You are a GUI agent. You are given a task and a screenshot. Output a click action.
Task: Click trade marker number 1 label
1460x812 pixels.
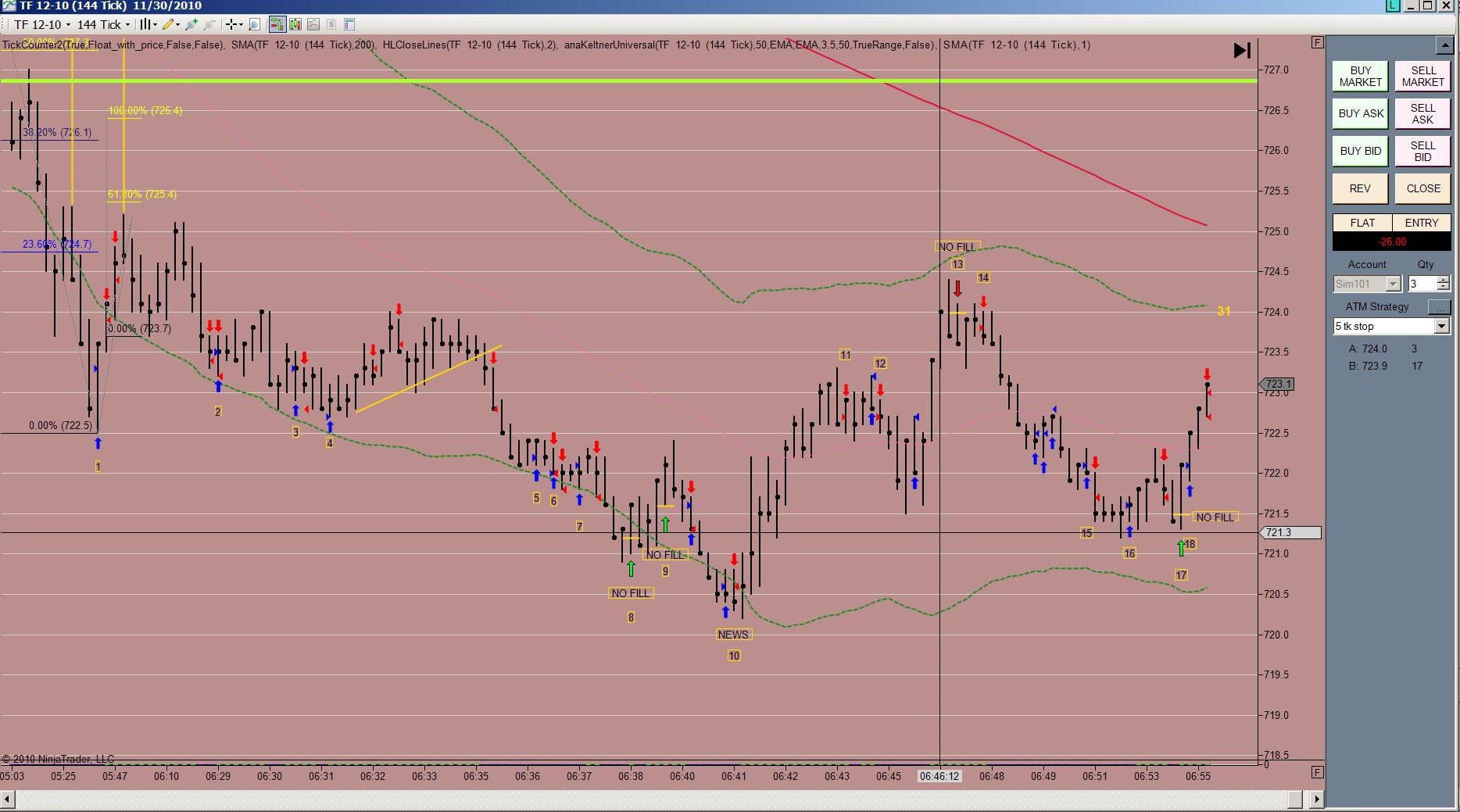click(98, 467)
